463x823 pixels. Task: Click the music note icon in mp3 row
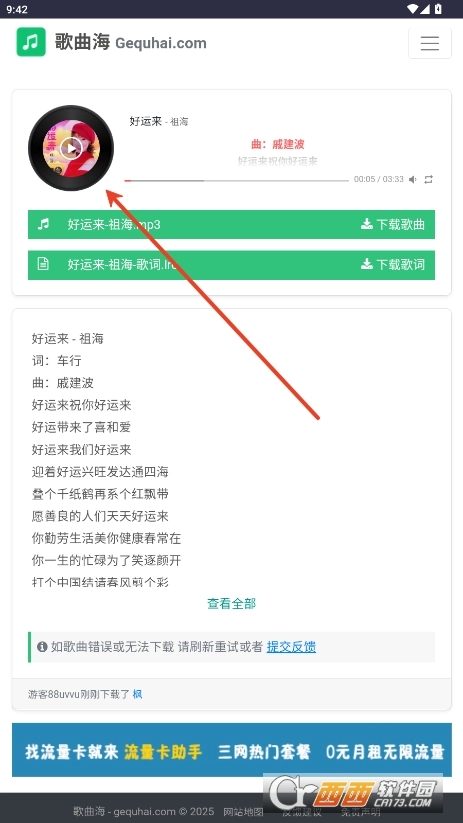pos(44,224)
